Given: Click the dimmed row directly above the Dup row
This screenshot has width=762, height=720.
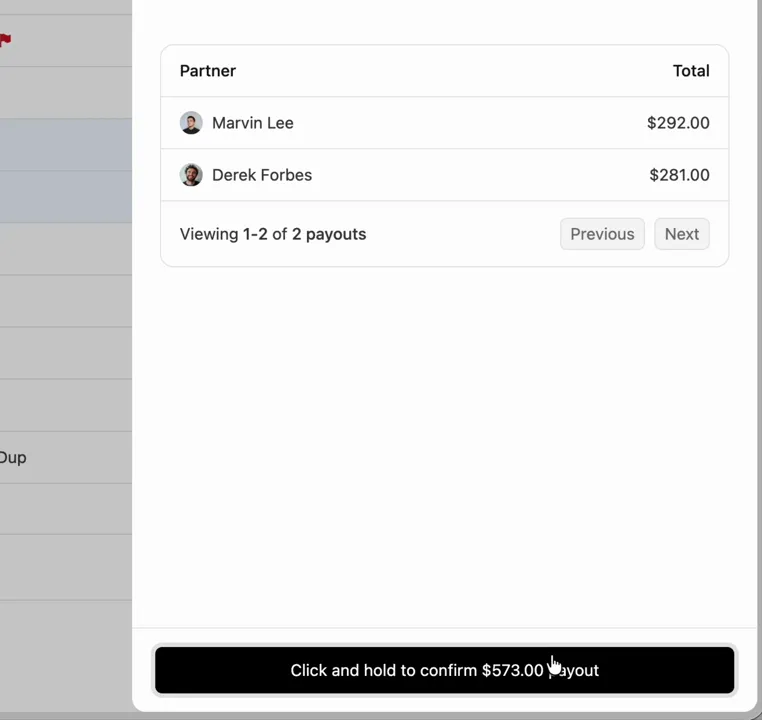Looking at the screenshot, I should pos(66,405).
